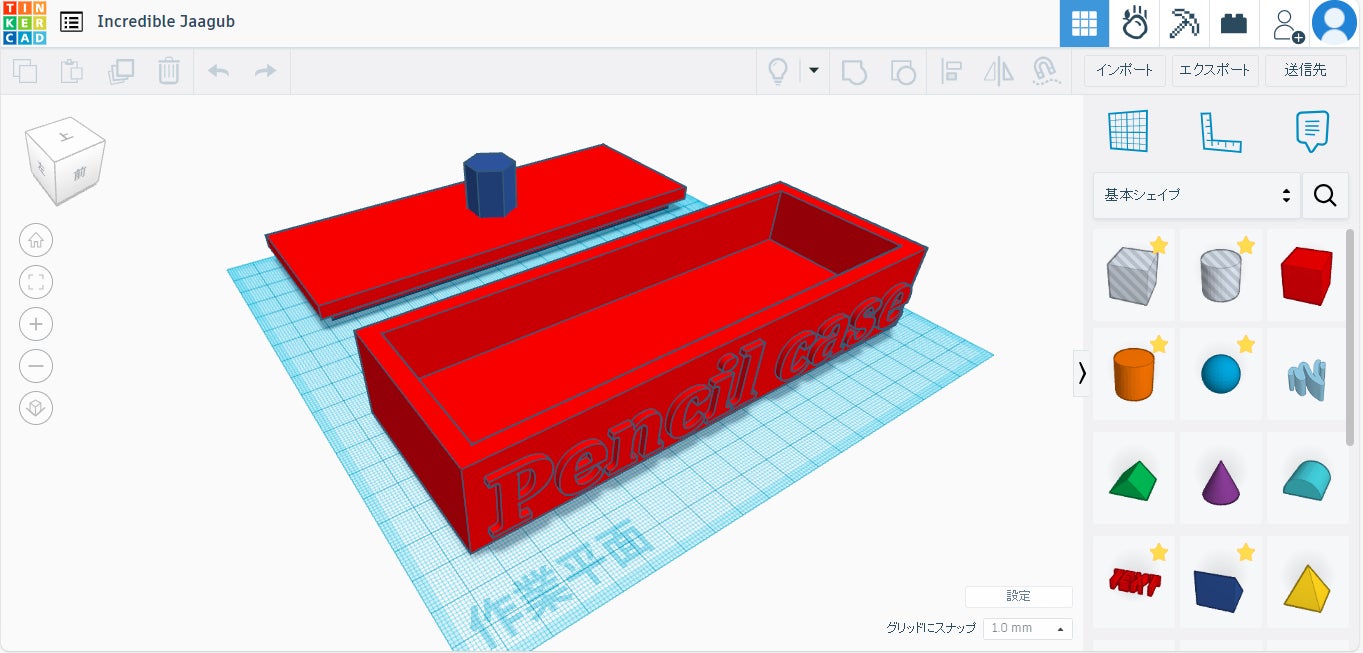Redo the last action
Screen dimensions: 1363x653
265,71
